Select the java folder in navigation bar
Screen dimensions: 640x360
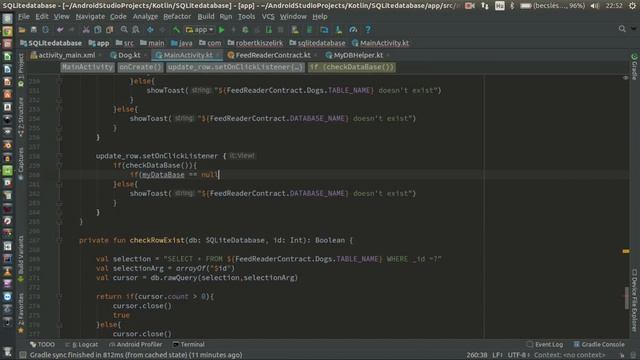point(182,43)
